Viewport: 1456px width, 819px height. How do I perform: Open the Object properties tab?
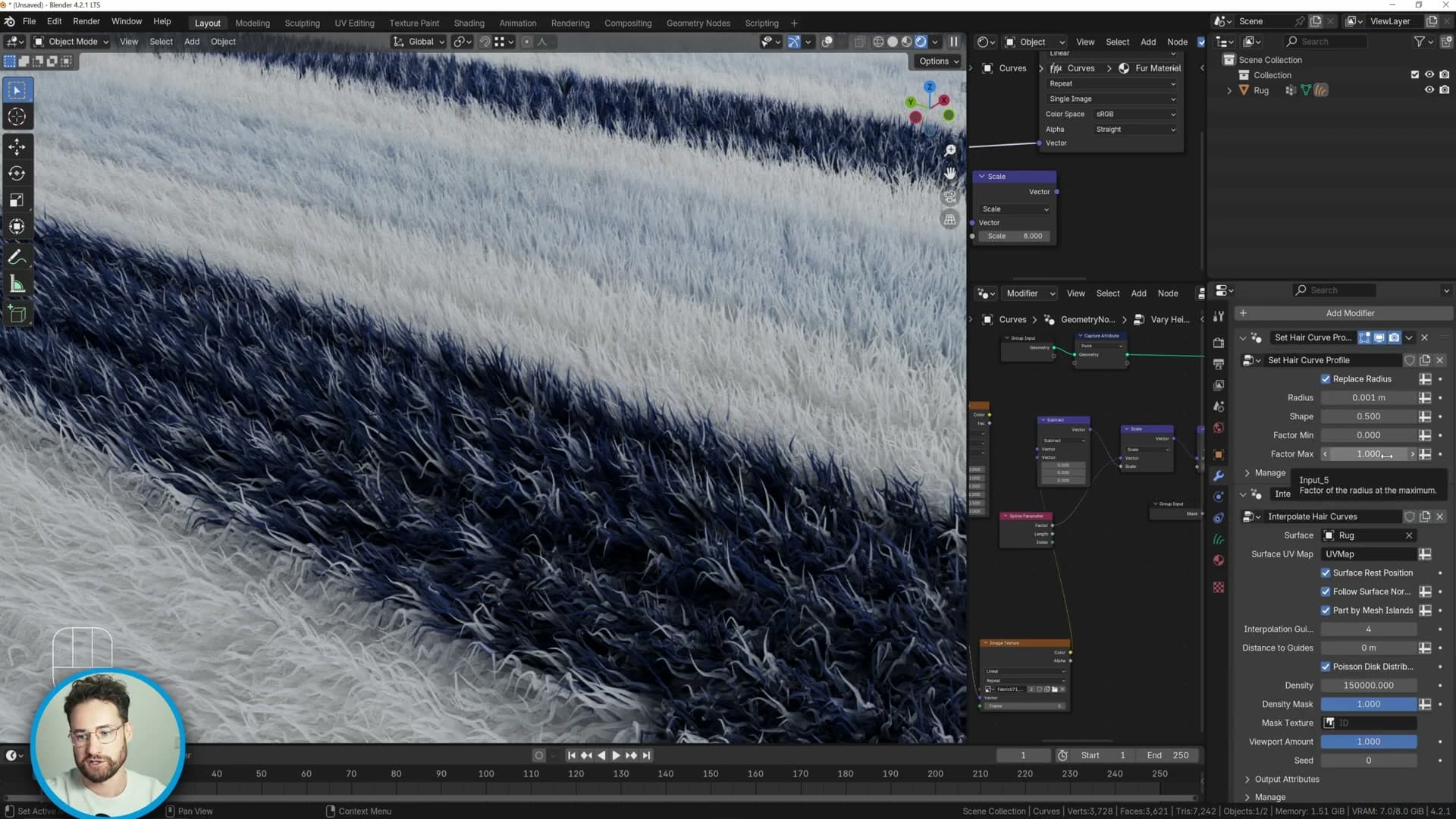point(1219,455)
